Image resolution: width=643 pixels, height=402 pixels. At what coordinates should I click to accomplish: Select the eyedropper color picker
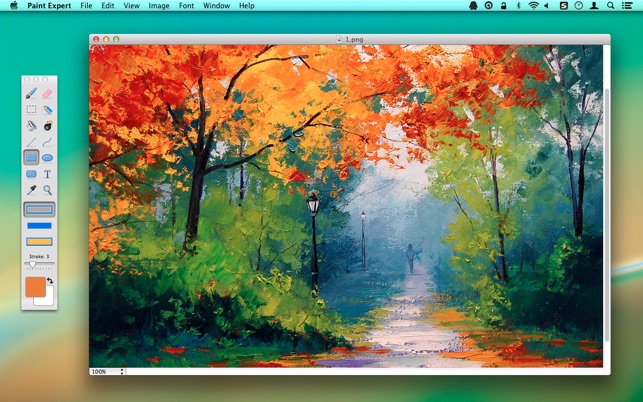tap(31, 190)
